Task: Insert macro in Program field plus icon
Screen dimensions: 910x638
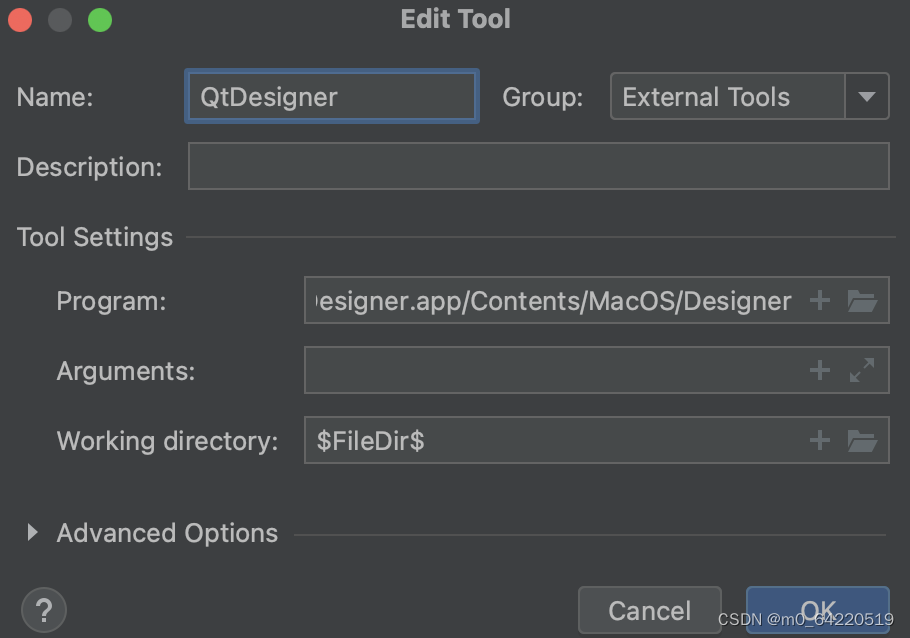Action: point(819,301)
